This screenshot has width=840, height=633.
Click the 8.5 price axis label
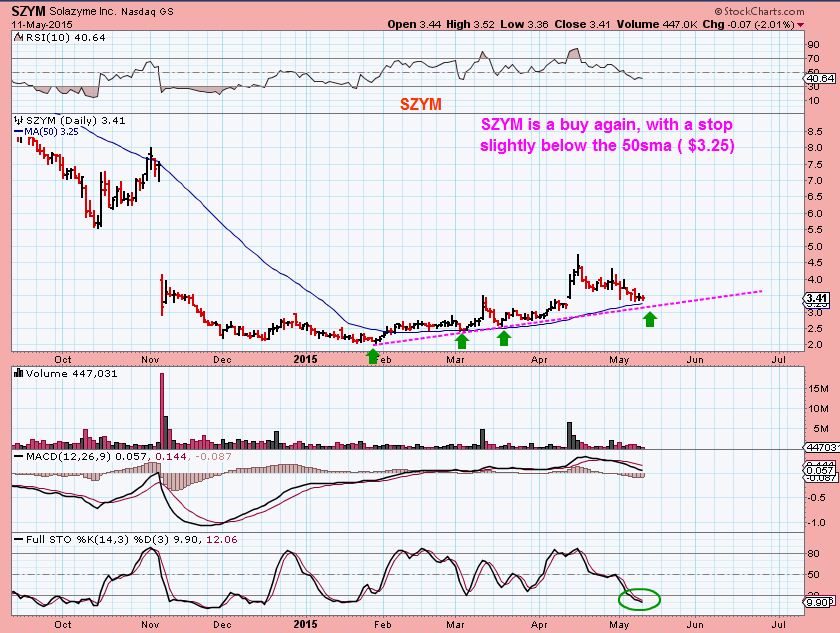click(x=815, y=132)
